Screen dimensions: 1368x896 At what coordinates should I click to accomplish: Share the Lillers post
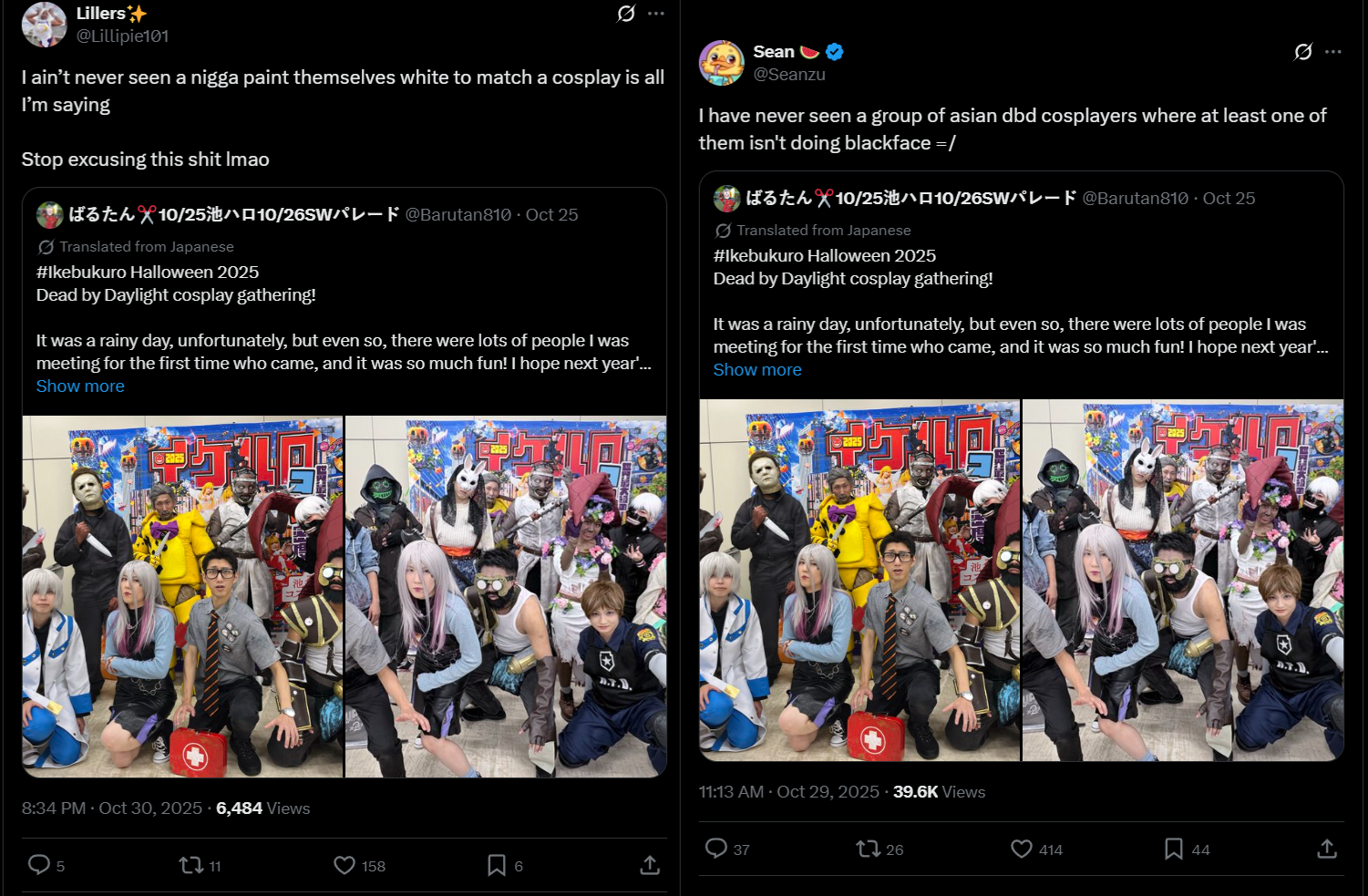coord(650,864)
